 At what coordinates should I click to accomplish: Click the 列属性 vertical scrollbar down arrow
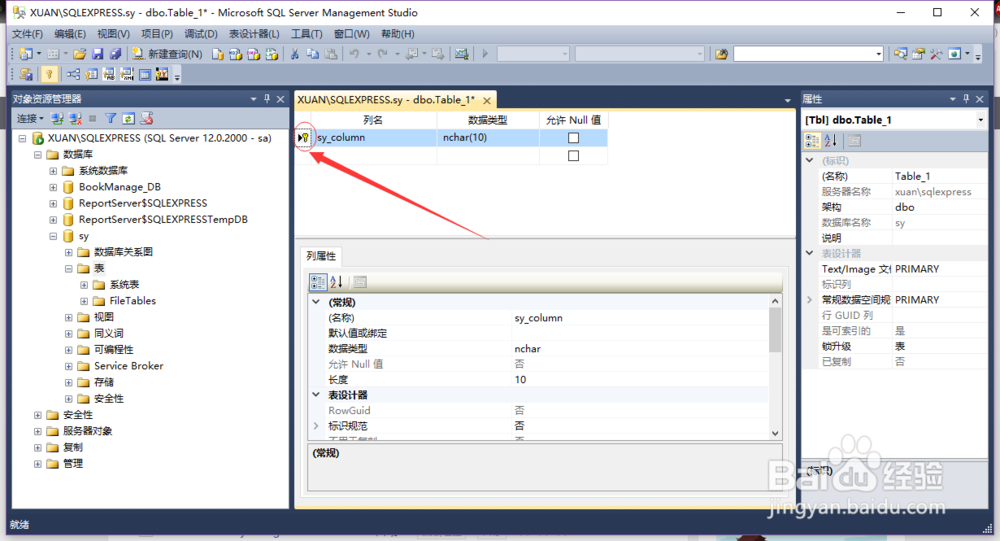[x=775, y=433]
